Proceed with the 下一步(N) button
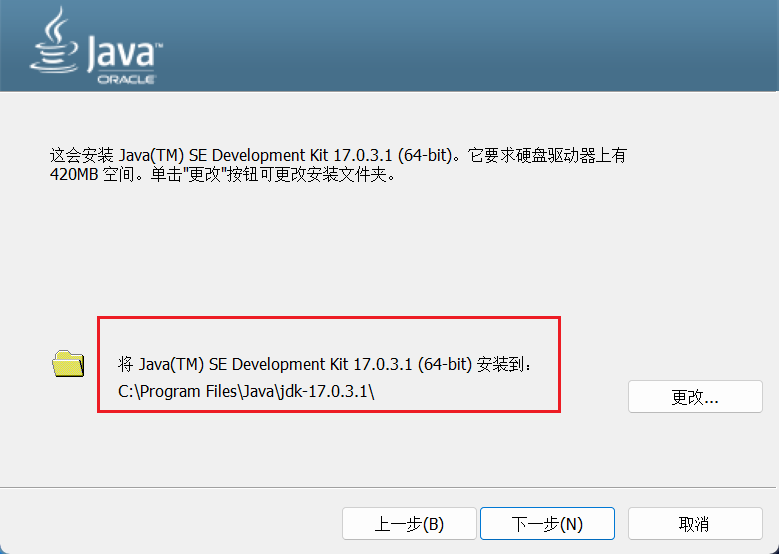779x554 pixels. point(547,524)
